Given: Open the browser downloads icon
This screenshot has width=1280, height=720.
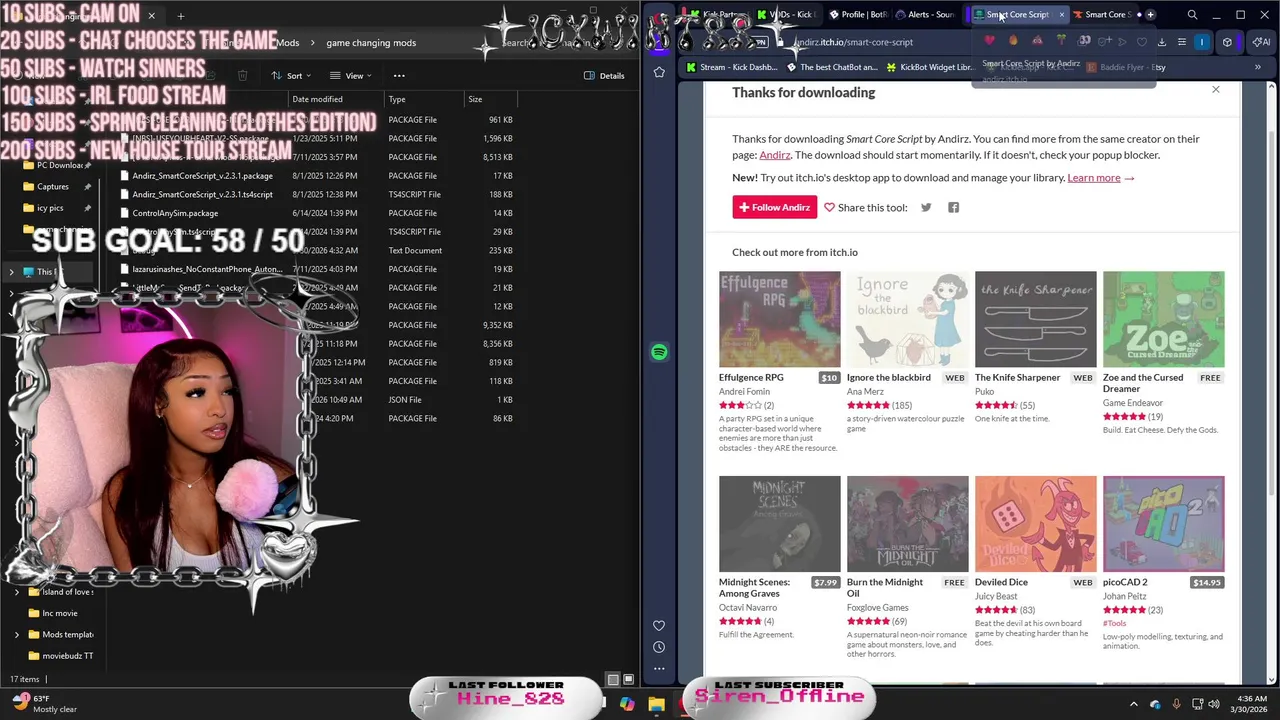Looking at the screenshot, I should tap(1161, 42).
